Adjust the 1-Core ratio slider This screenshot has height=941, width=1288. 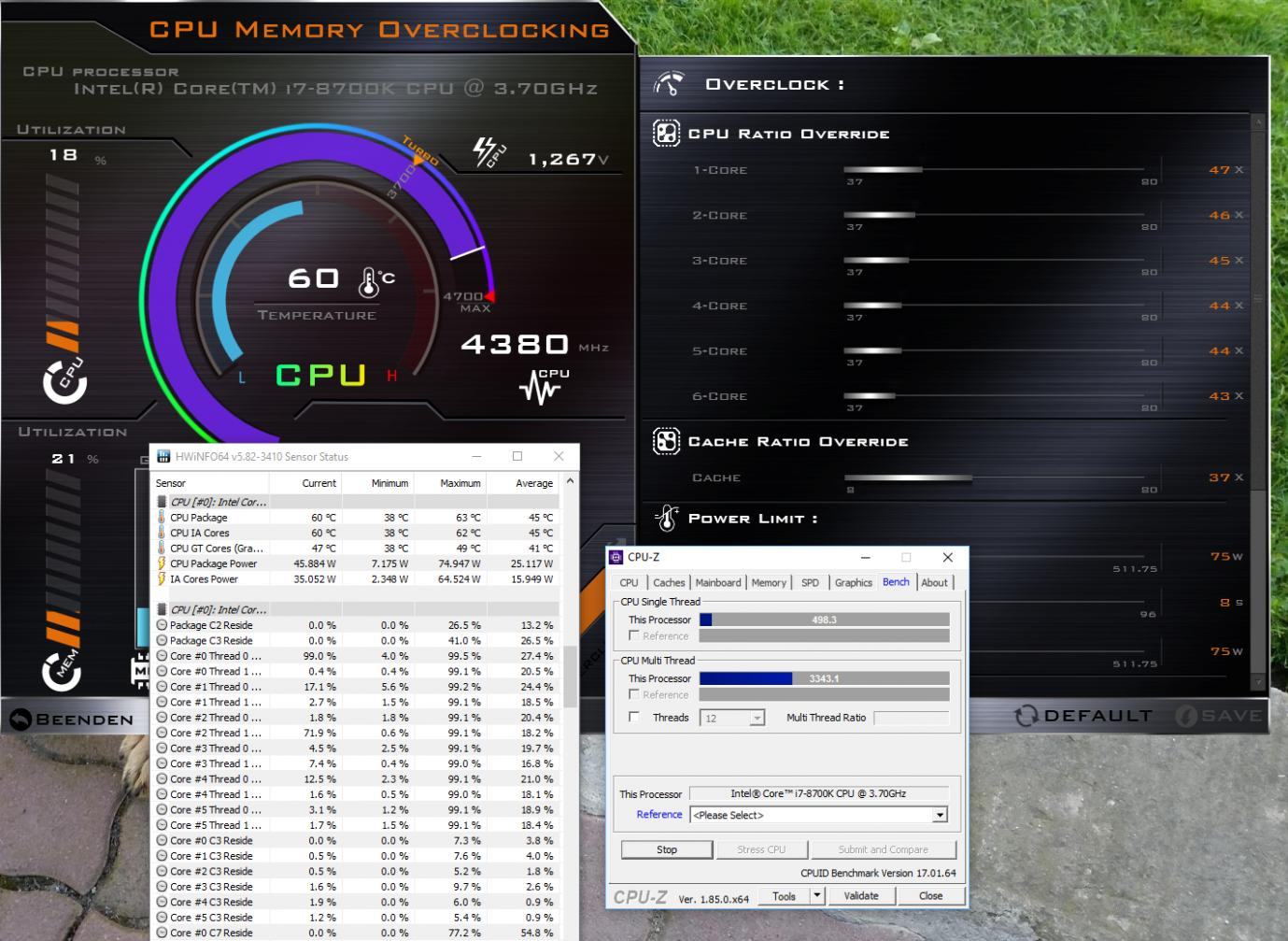coord(994,170)
